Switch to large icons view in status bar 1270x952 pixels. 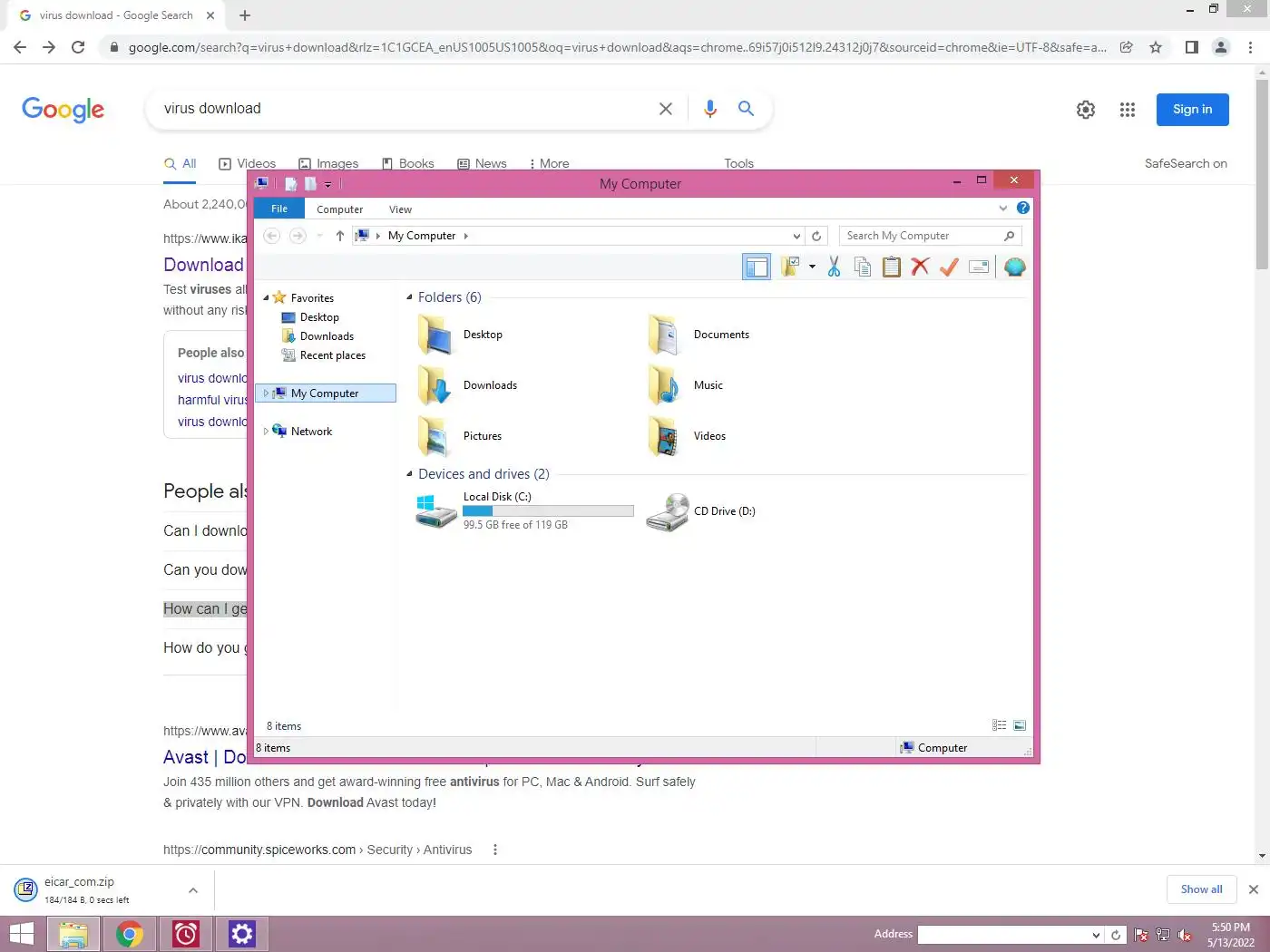1020,725
